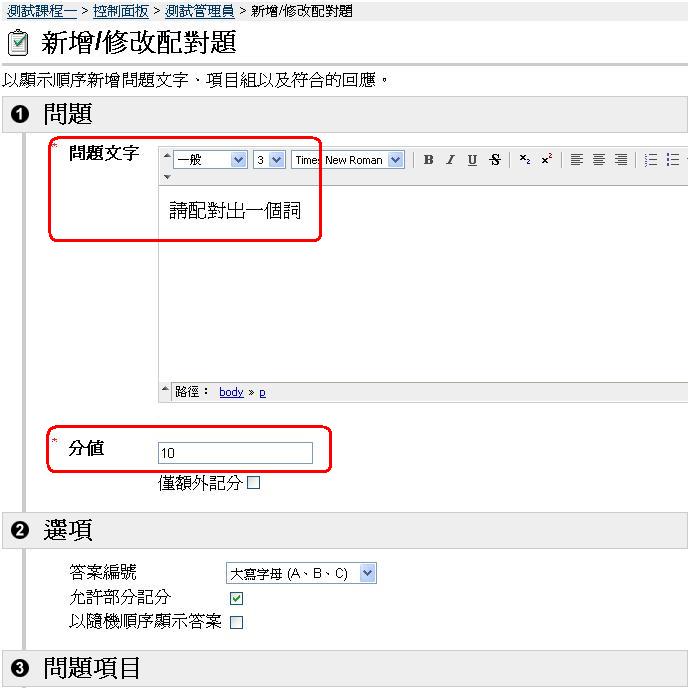The height and width of the screenshot is (688, 690).
Task: Apply italic formatting to text
Action: point(450,160)
